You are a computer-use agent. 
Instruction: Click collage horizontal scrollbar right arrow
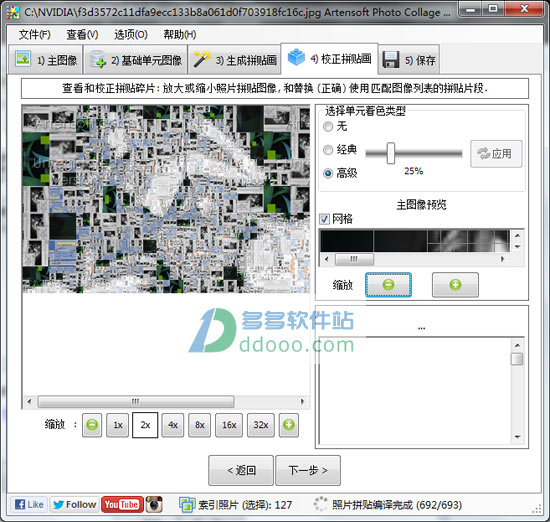(x=302, y=401)
